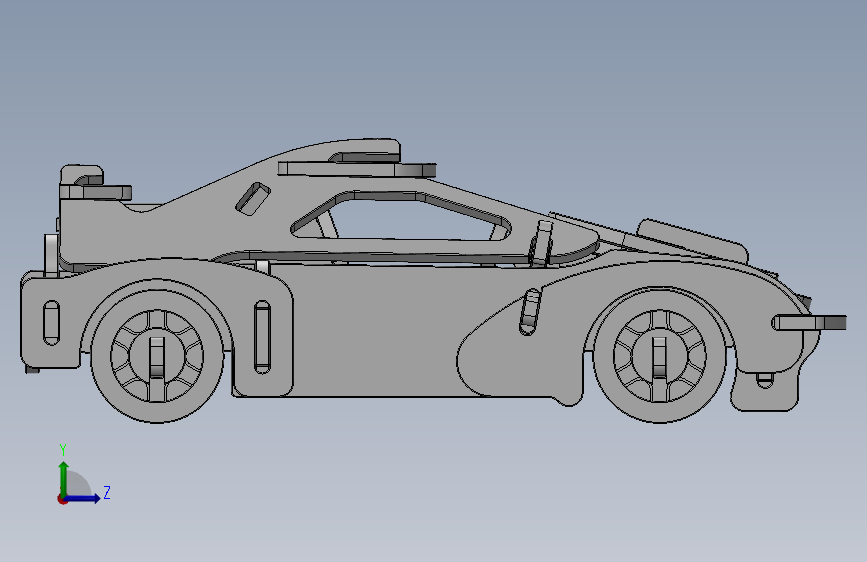This screenshot has width=867, height=562.
Task: Select the rear wheel of the car model
Action: [157, 355]
